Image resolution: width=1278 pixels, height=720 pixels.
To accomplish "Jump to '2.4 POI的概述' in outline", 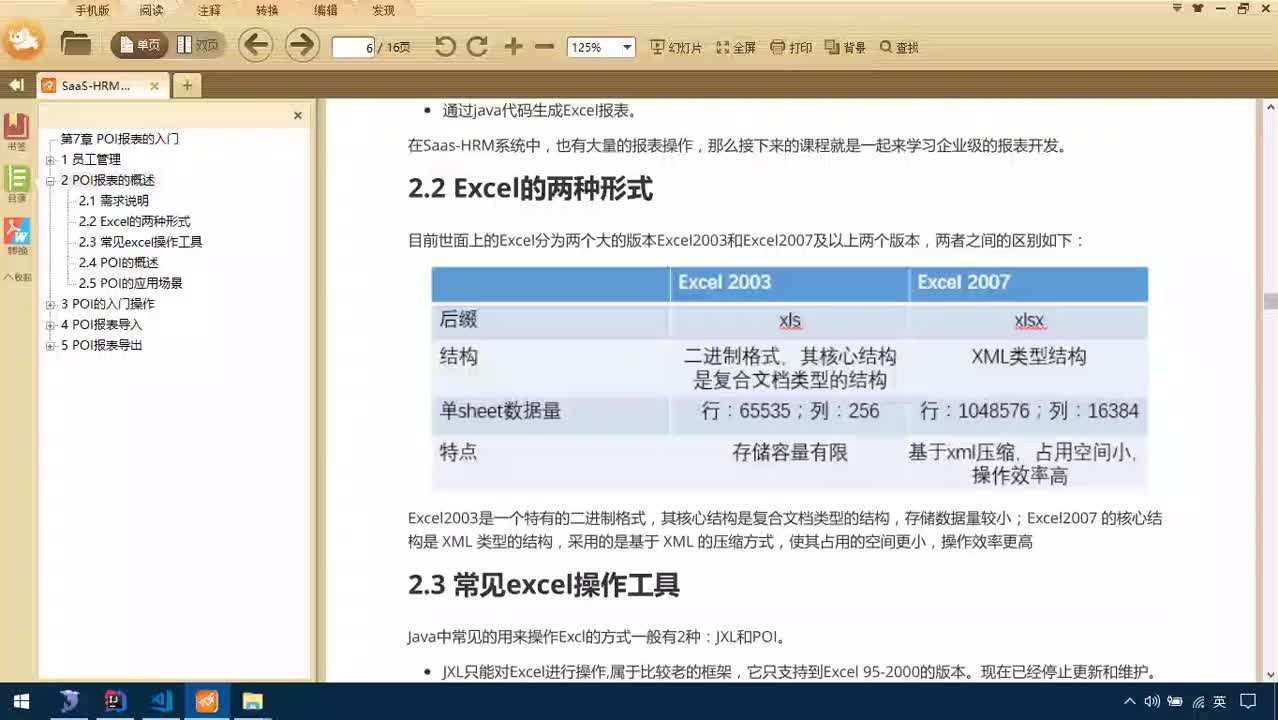I will tap(119, 263).
